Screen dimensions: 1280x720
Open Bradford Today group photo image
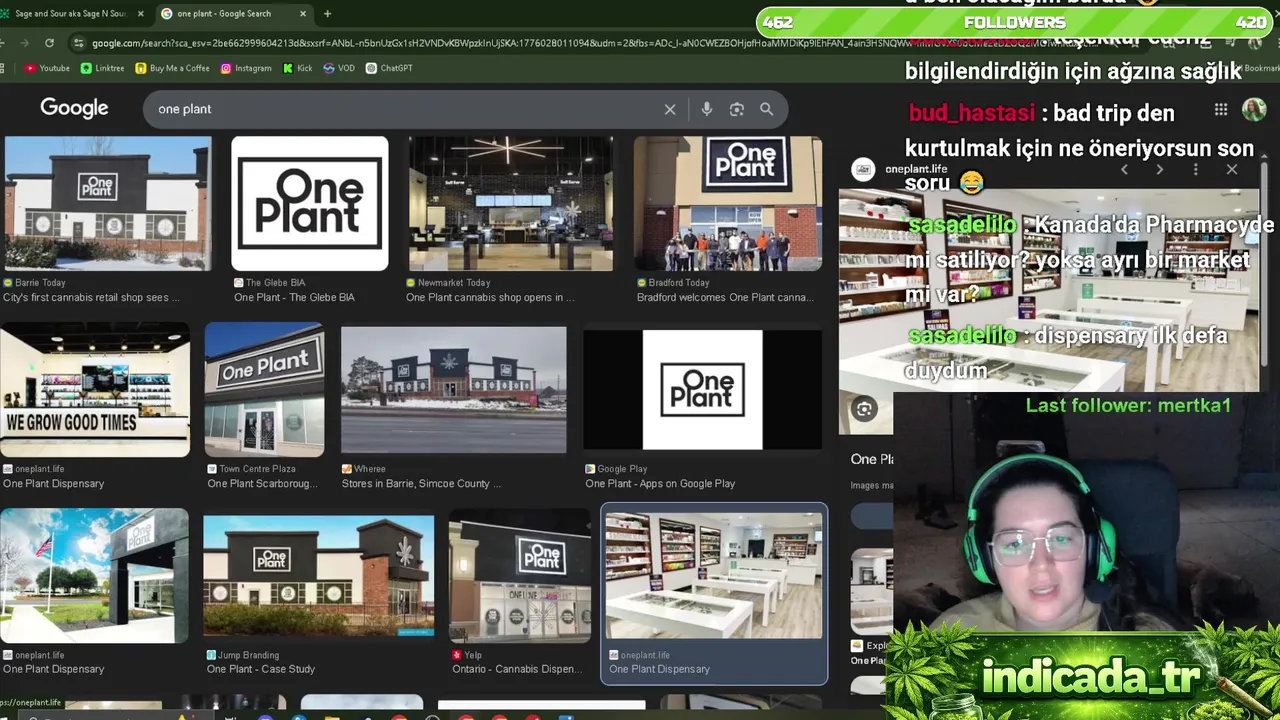click(x=728, y=204)
